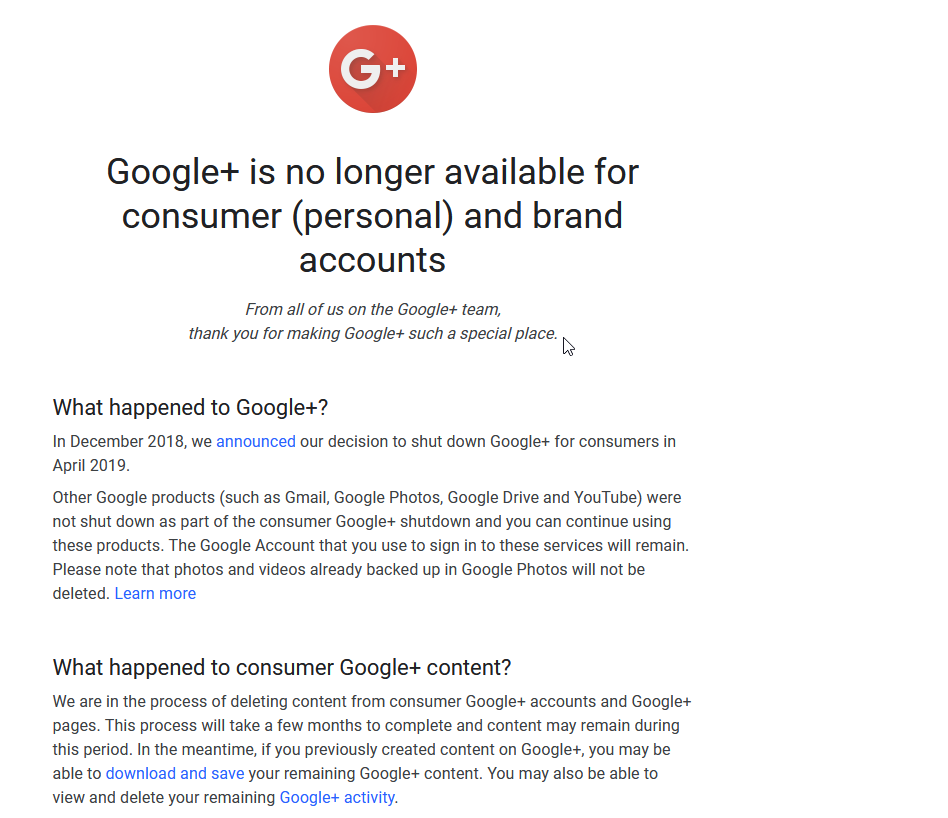
Task: Click the 'April 2019.' text
Action: (x=91, y=466)
